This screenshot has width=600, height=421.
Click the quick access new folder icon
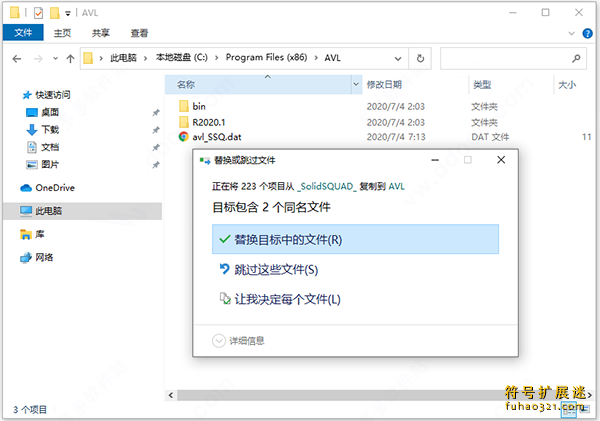[x=55, y=13]
